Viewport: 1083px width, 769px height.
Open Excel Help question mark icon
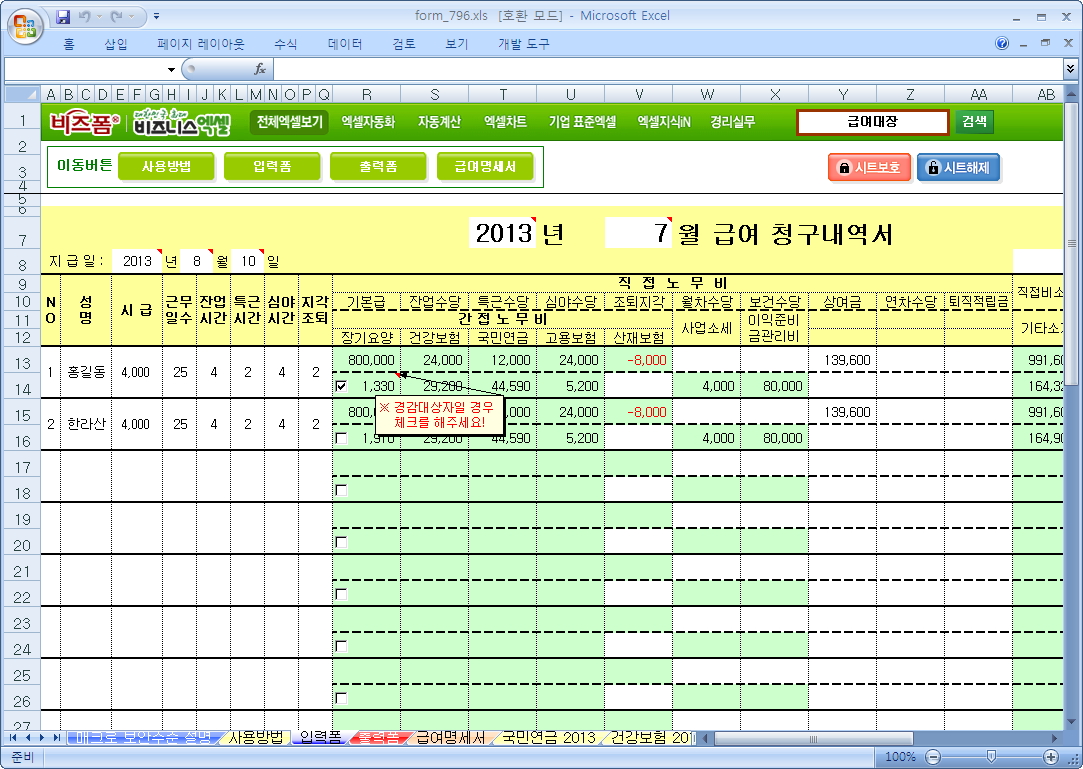[1001, 44]
